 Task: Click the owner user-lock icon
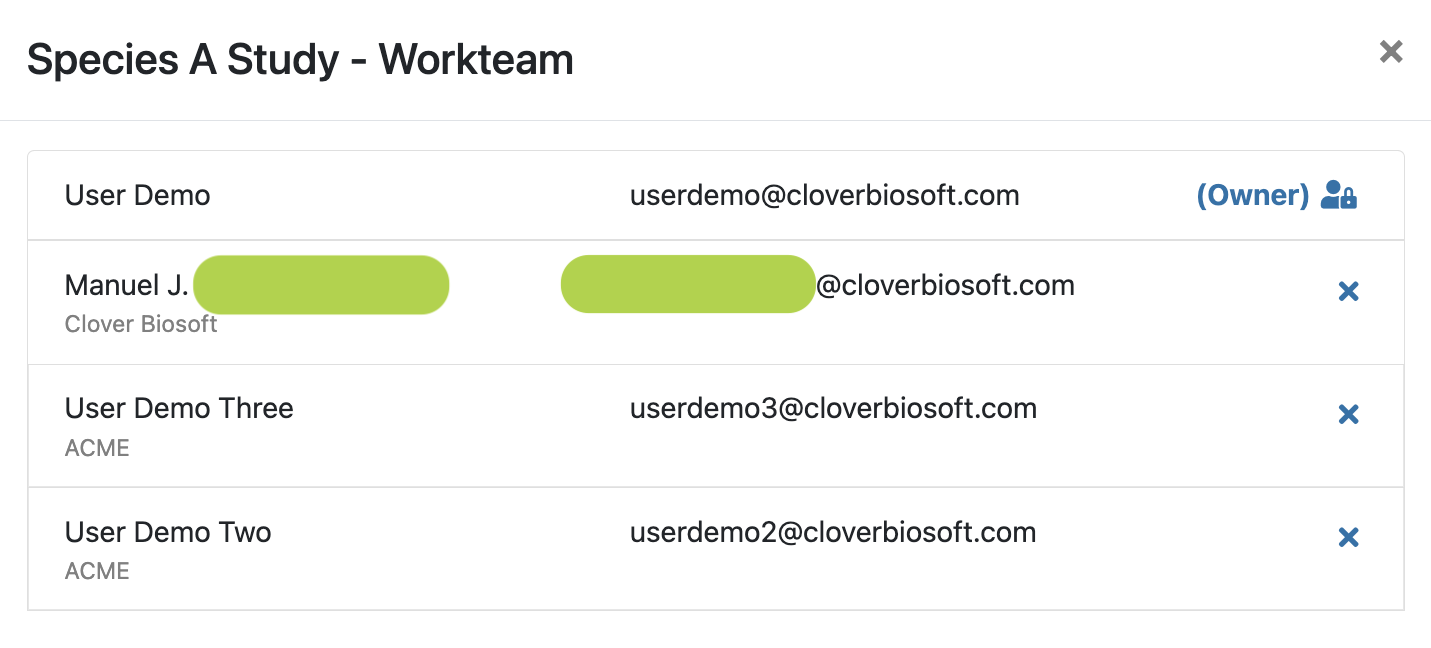1339,195
